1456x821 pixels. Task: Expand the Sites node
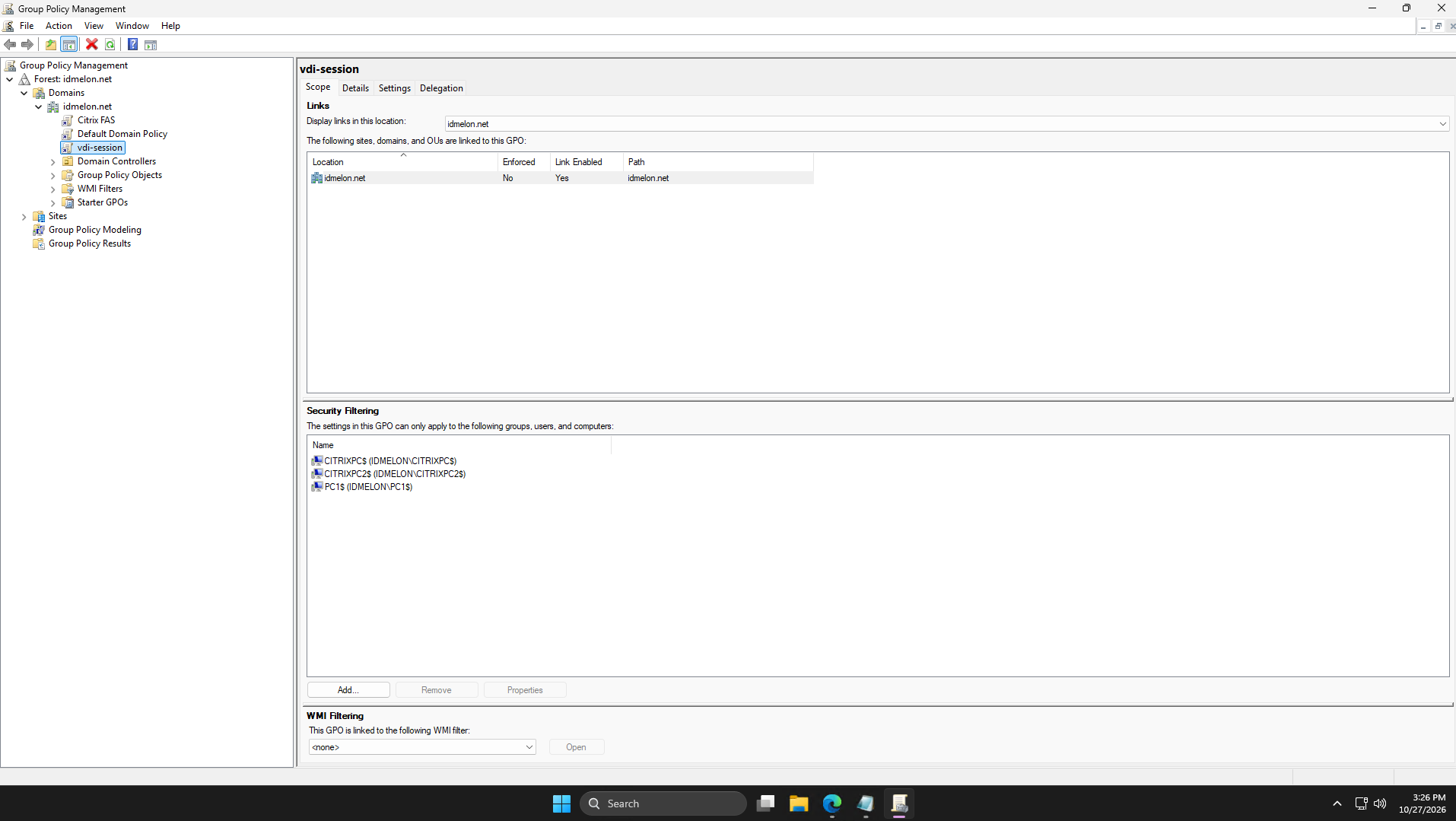24,217
